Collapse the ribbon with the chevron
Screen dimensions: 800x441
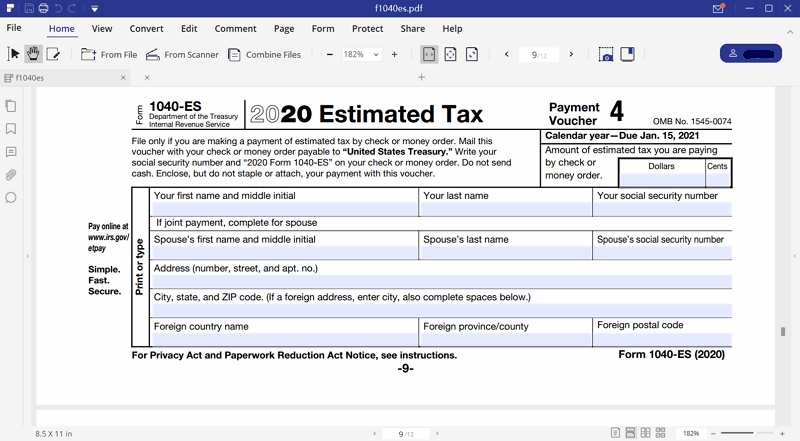pyautogui.click(x=790, y=32)
